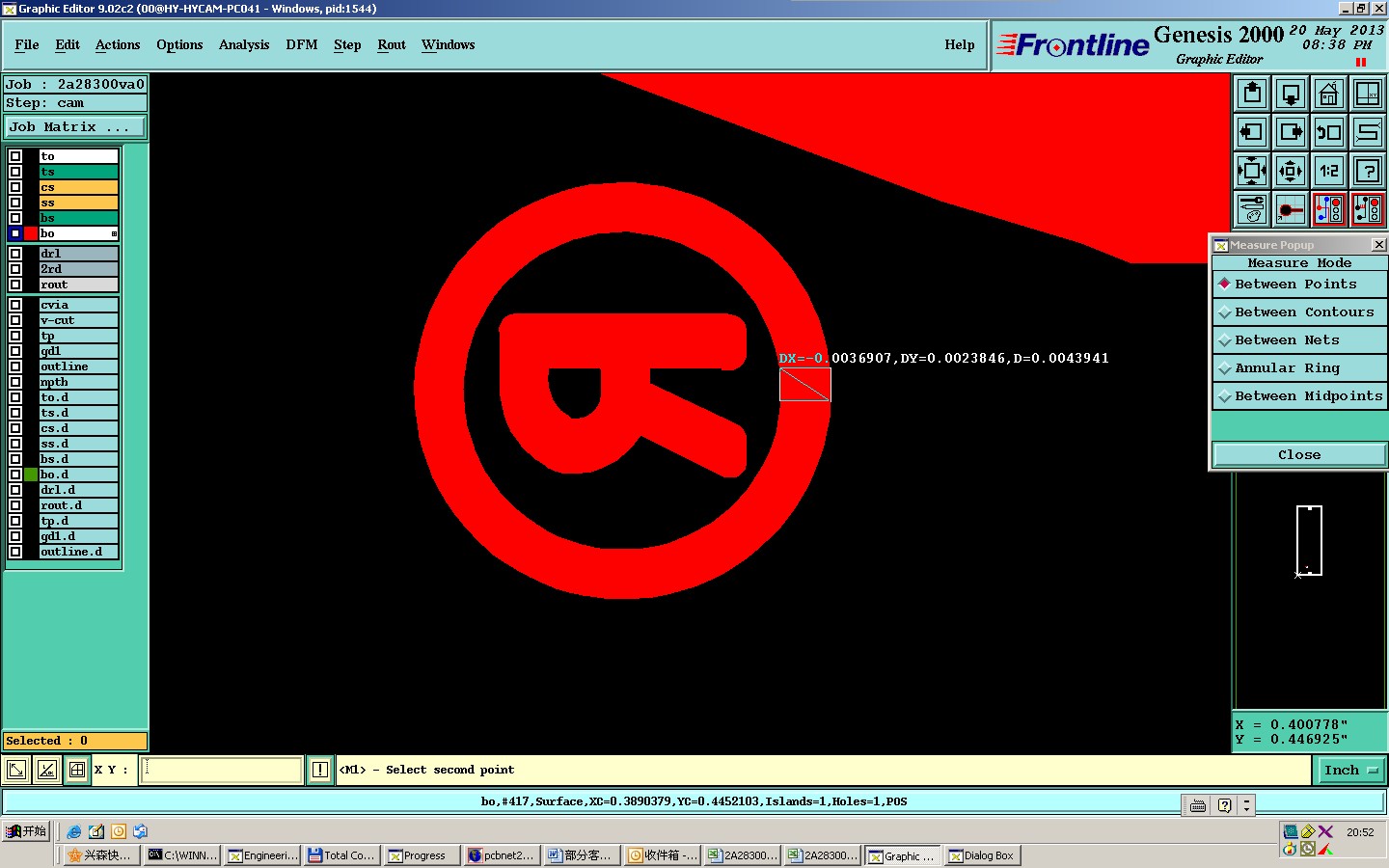
Task: Select Between Nets measure mode
Action: tap(1299, 340)
